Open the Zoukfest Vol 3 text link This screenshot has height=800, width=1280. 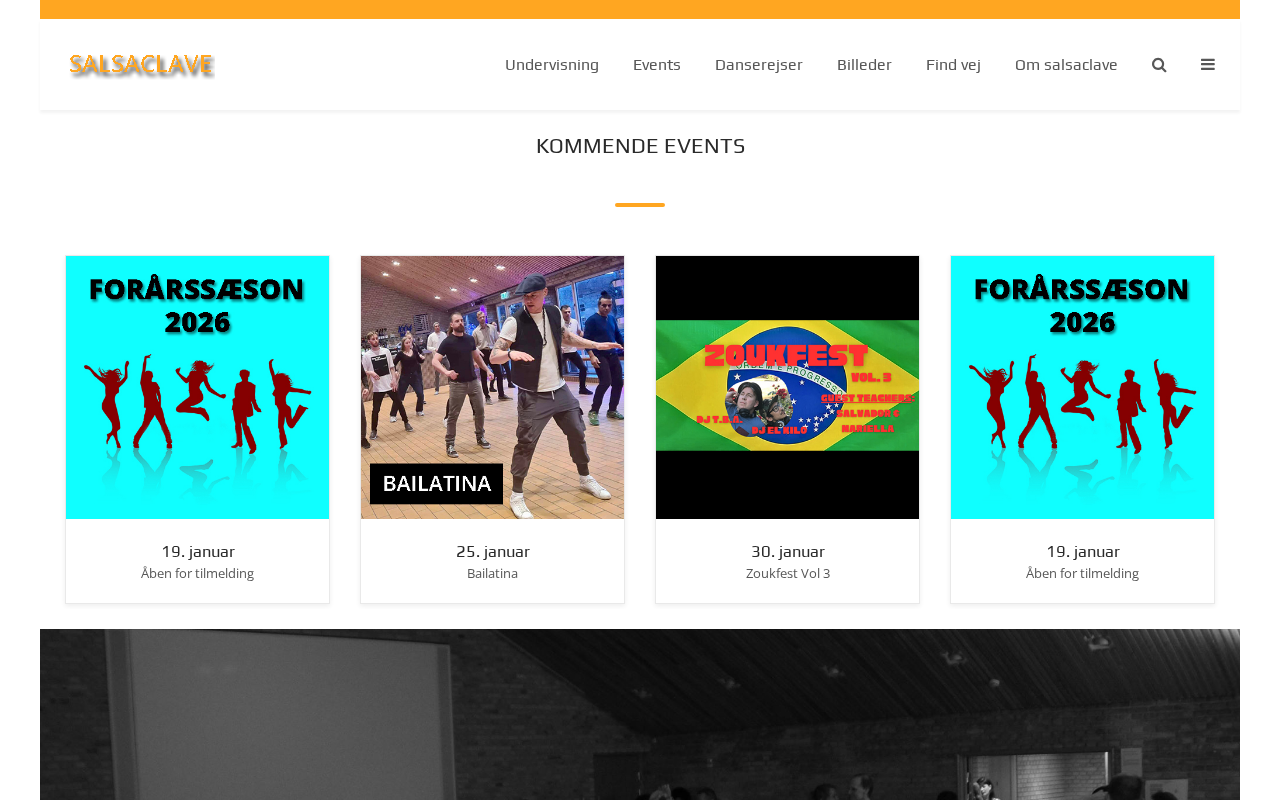[x=788, y=574]
